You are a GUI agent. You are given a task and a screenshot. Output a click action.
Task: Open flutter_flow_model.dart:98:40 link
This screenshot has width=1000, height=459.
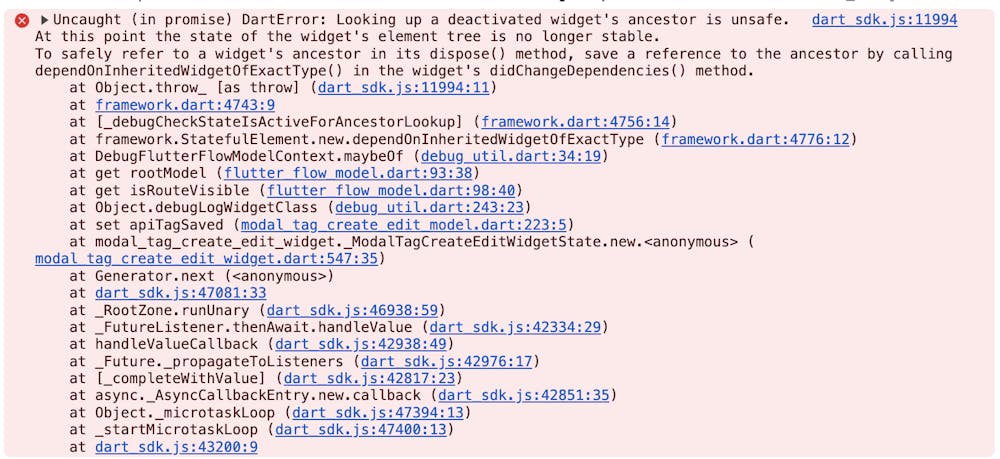(390, 191)
